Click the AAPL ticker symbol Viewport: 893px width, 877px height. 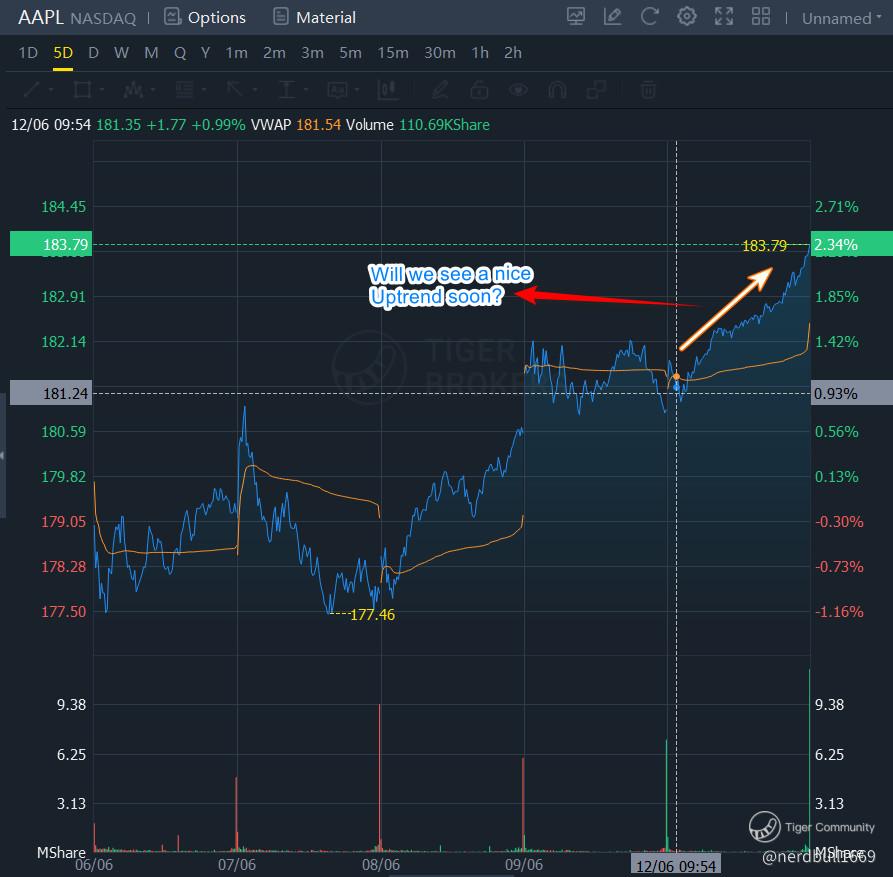pyautogui.click(x=41, y=18)
